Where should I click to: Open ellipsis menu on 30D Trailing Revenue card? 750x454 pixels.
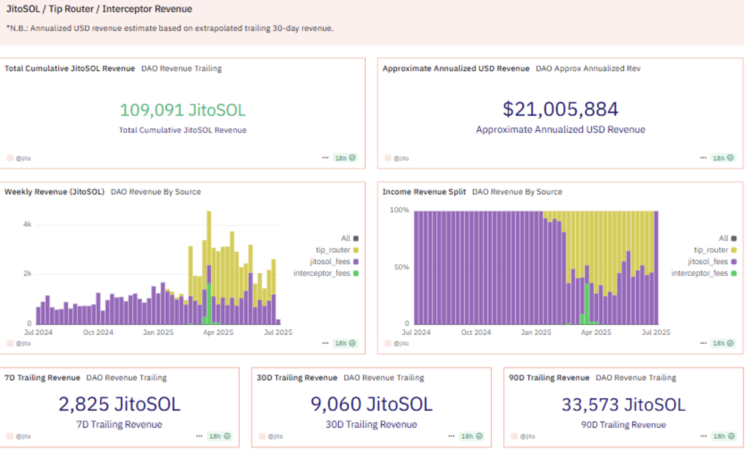click(451, 436)
